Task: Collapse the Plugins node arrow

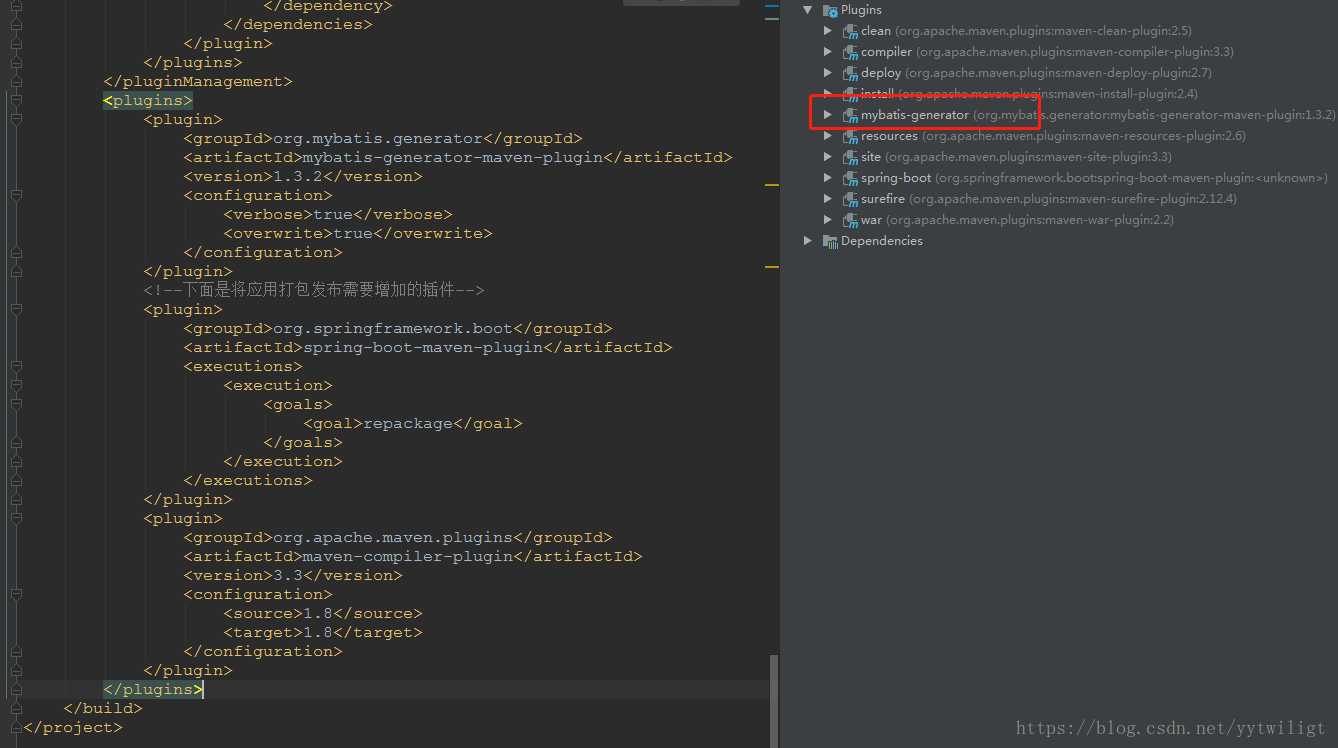Action: 808,10
